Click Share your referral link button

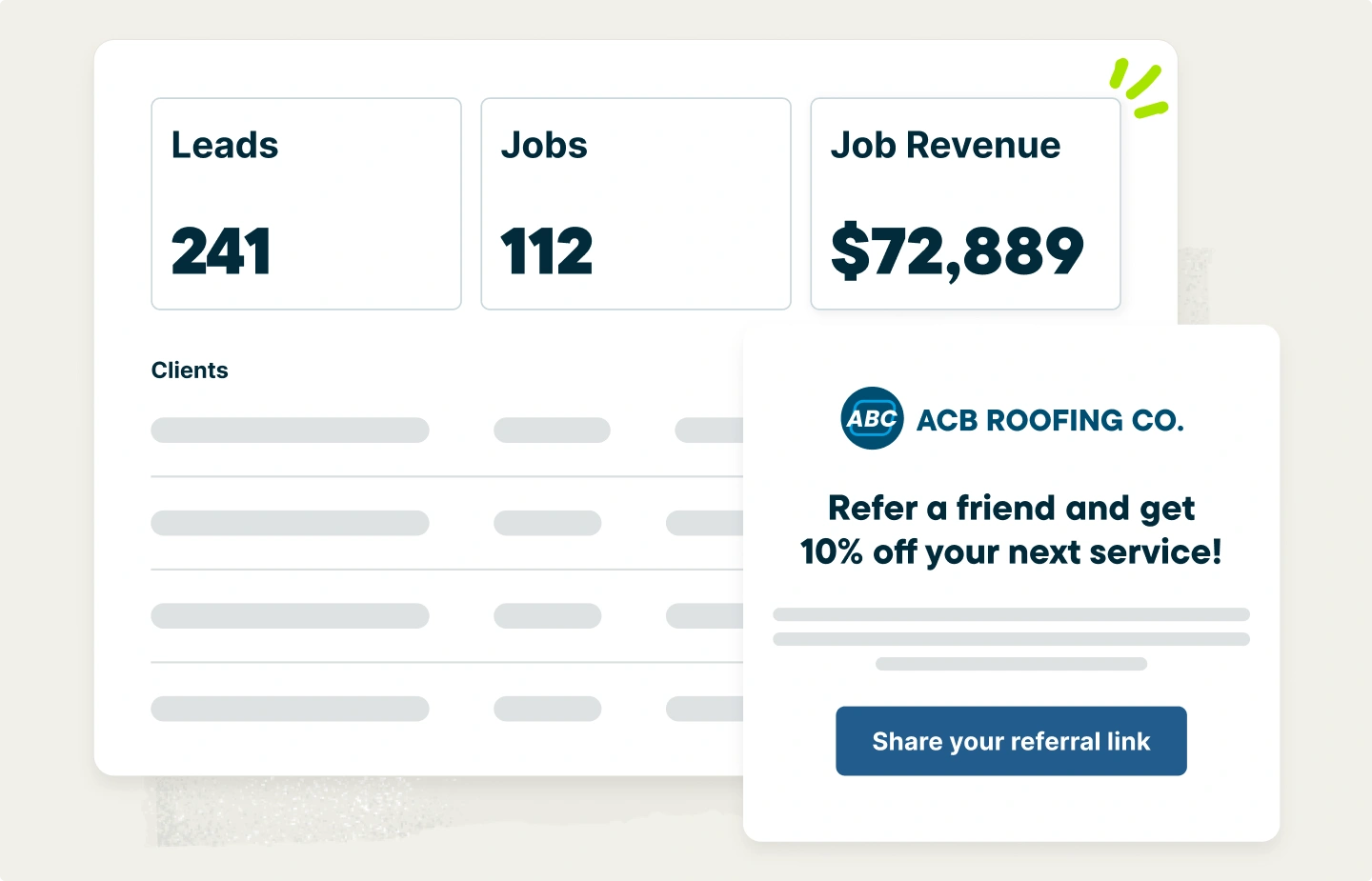(x=1011, y=741)
